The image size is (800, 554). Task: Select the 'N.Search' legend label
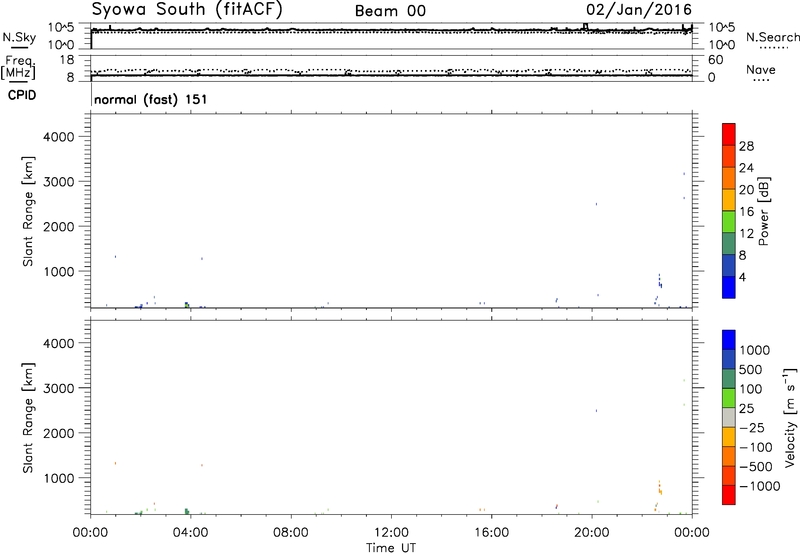pos(772,37)
